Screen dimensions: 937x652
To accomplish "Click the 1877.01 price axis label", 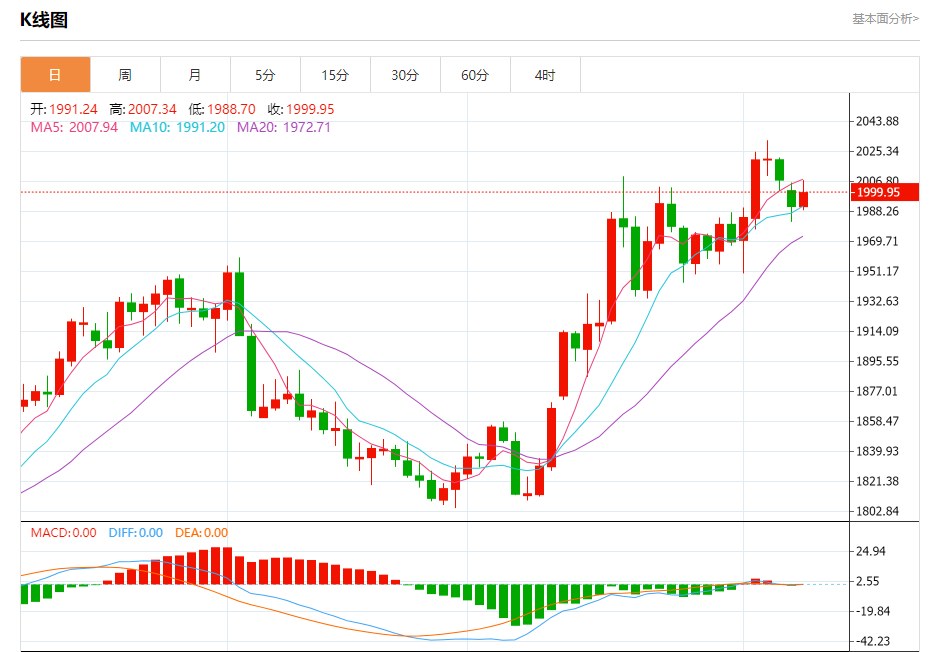I will [877, 391].
